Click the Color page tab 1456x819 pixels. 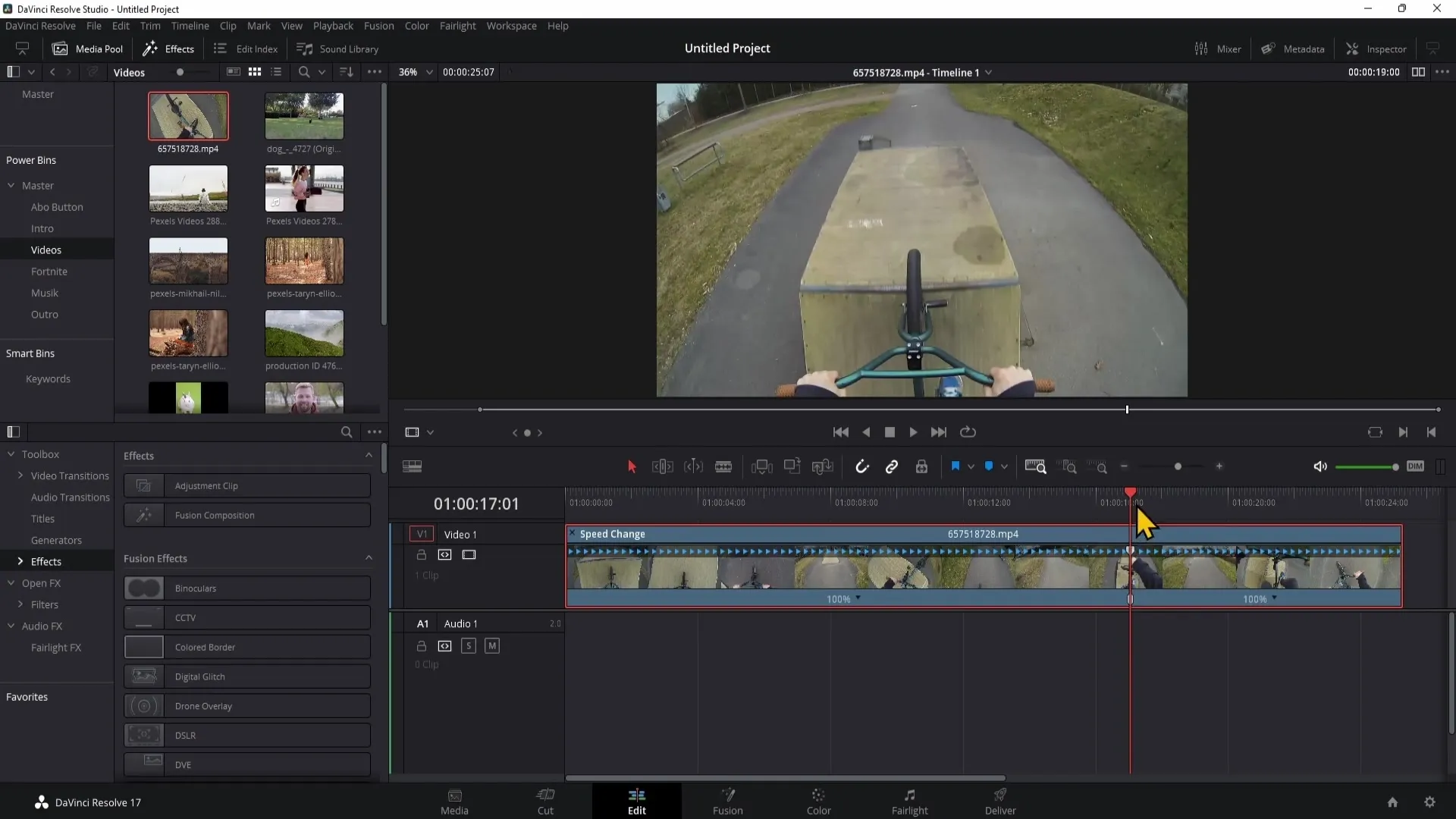(x=818, y=800)
